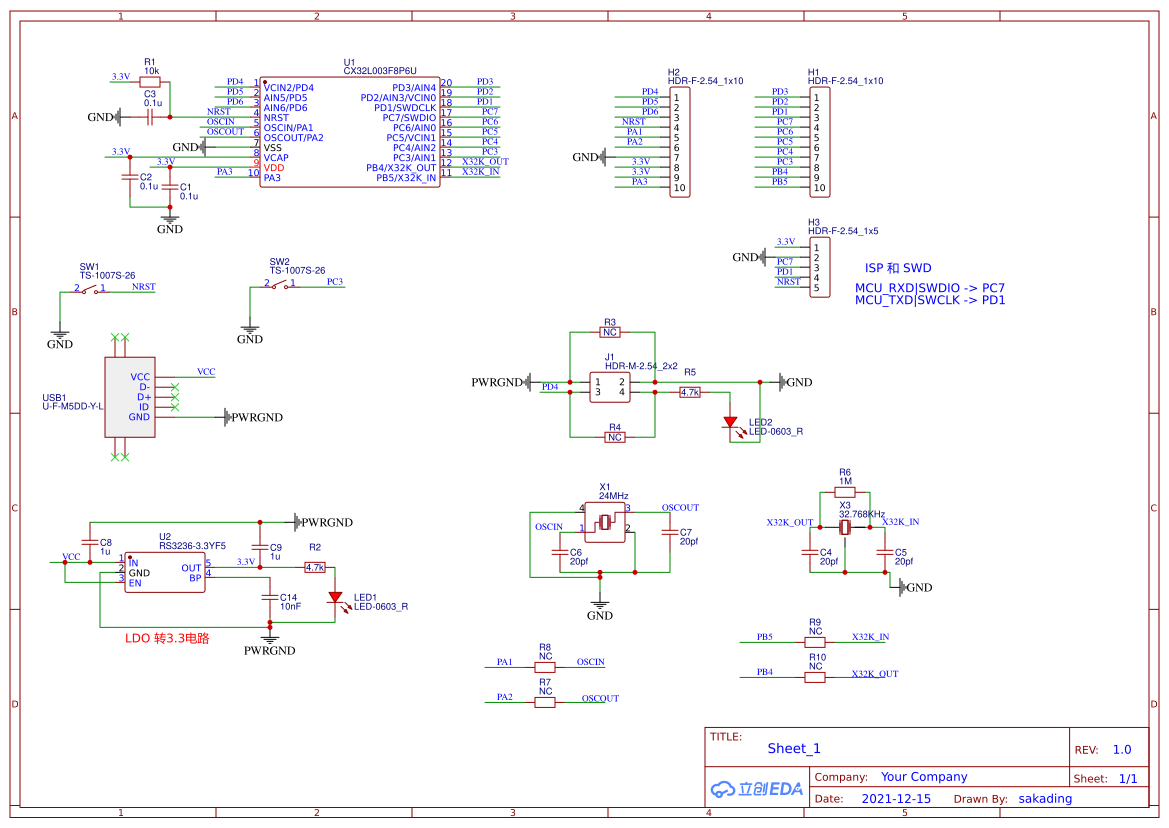Click the X3 32.768KHz crystal symbol
Viewport: 1169px width, 828px height.
[845, 527]
